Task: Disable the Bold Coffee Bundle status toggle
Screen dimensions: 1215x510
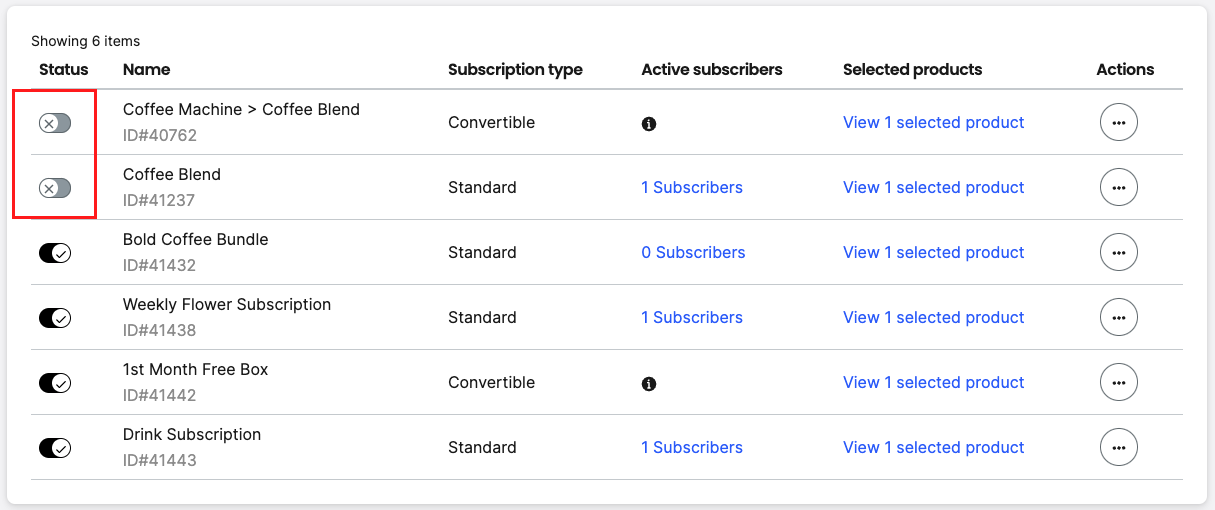Action: 55,253
